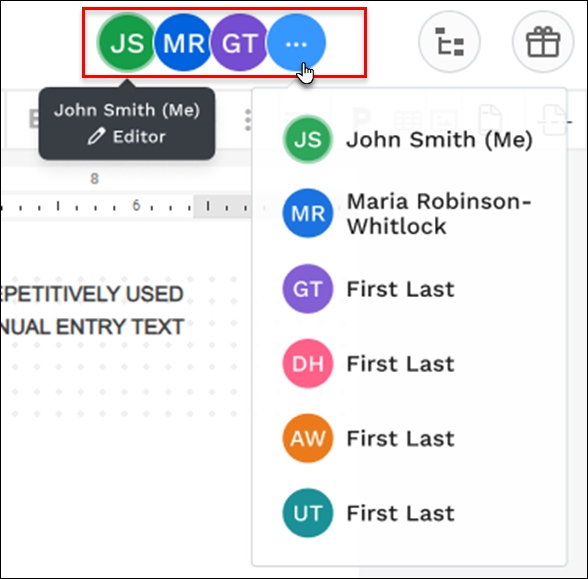Image resolution: width=588 pixels, height=579 pixels.
Task: Open the more collaborators ellipsis button
Action: click(296, 42)
